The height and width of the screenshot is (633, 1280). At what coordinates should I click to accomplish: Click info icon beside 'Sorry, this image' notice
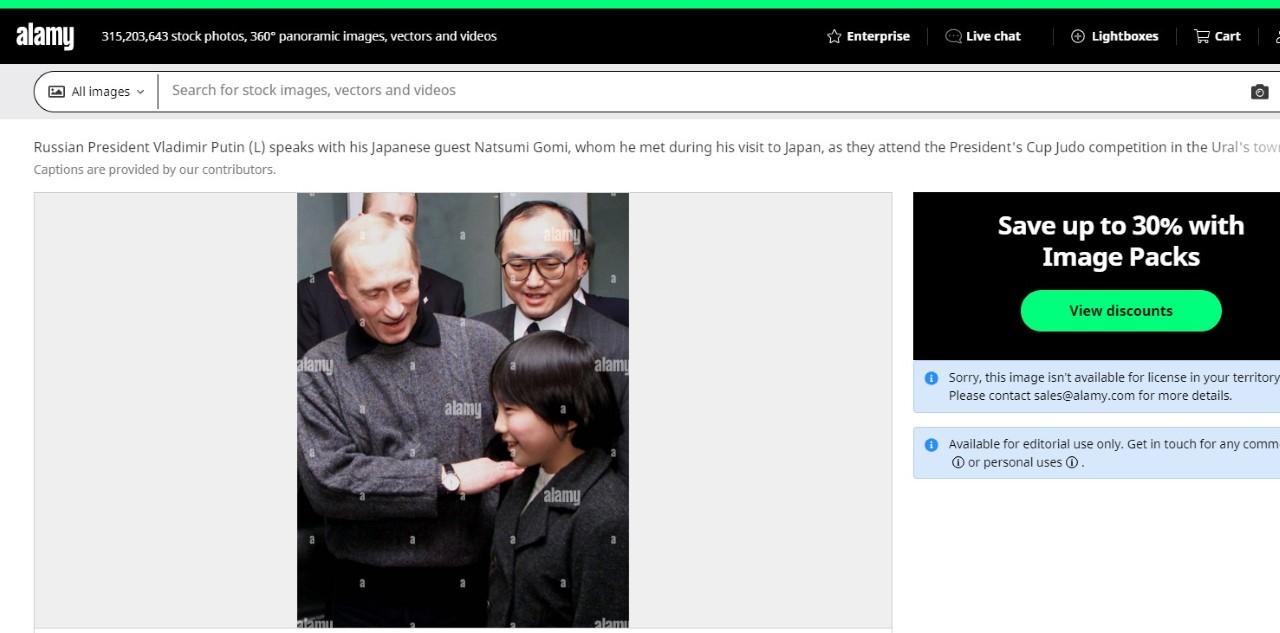click(931, 378)
